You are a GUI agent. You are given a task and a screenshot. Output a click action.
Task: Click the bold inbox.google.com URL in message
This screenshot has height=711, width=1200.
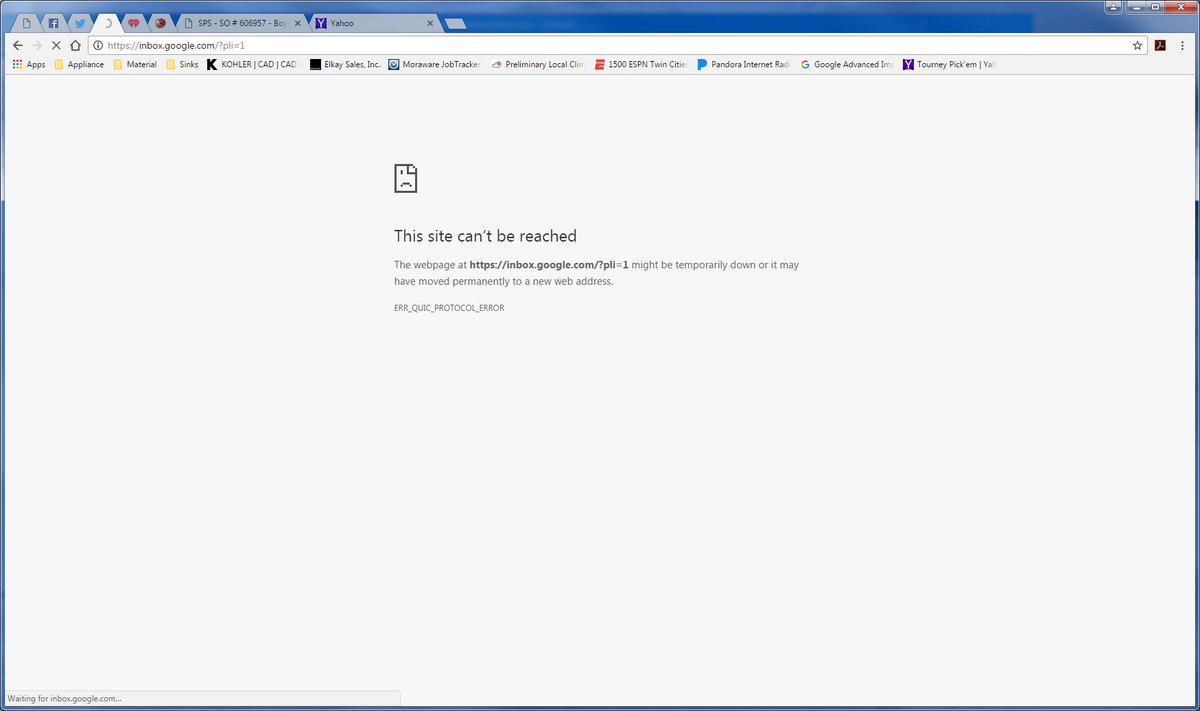549,265
